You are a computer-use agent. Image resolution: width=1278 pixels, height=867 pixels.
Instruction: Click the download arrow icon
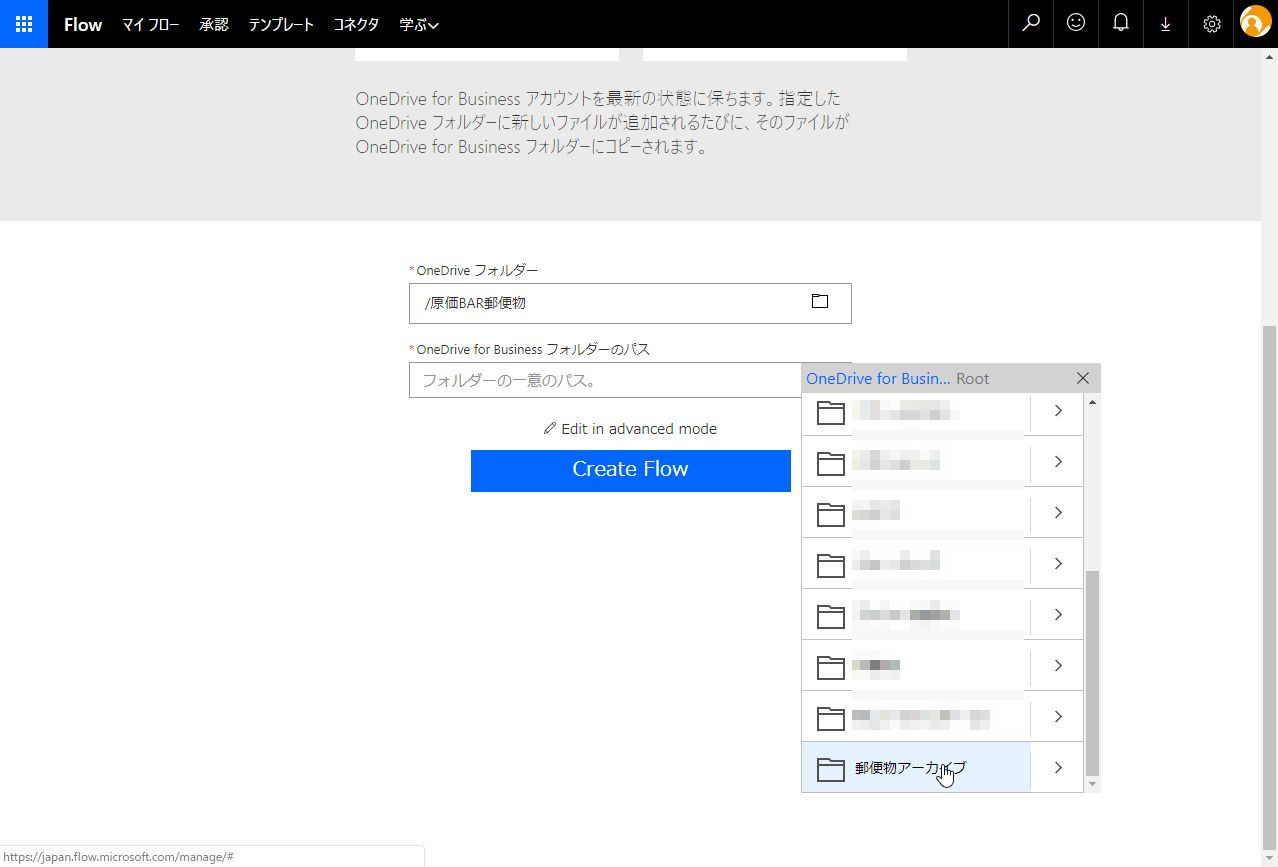click(1166, 24)
